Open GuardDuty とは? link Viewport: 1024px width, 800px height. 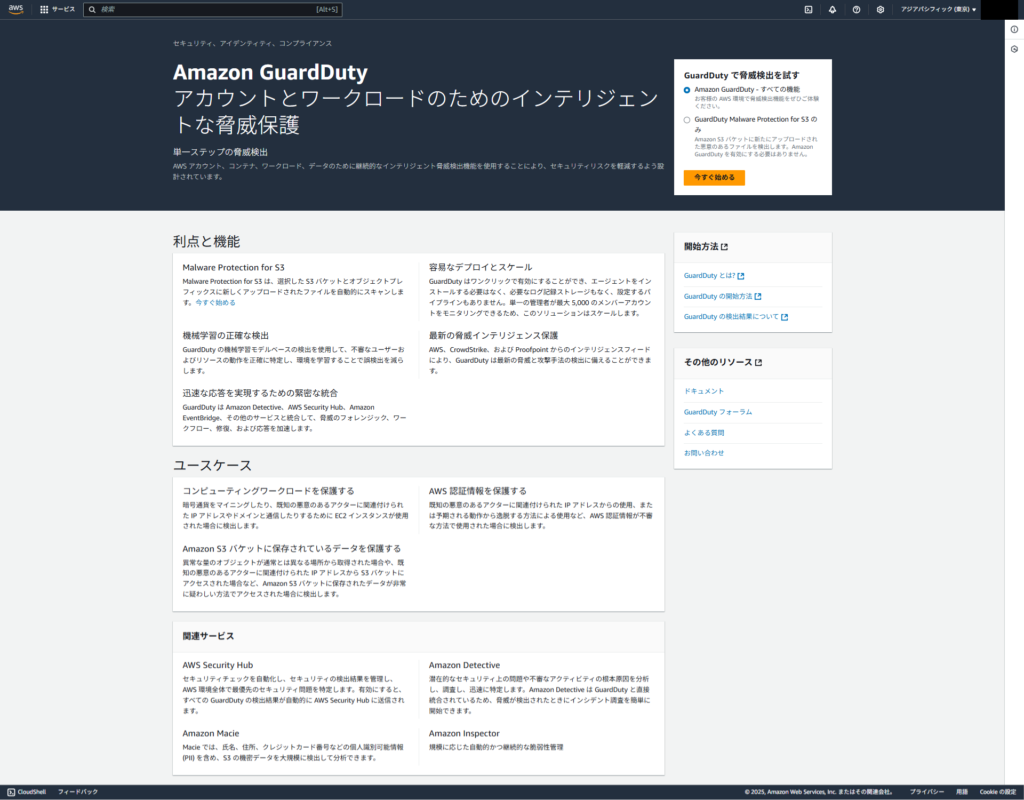[x=709, y=276]
